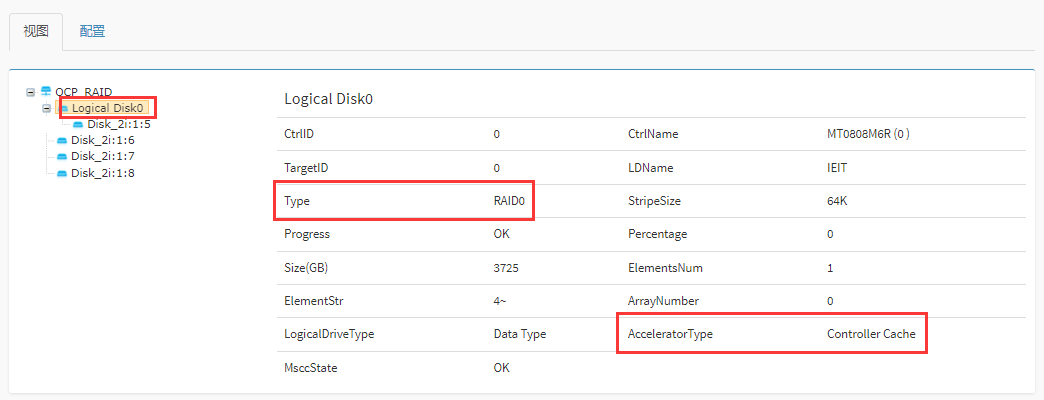Image resolution: width=1044 pixels, height=400 pixels.
Task: Collapse the Logical Disk0 tree node
Action: click(x=47, y=108)
